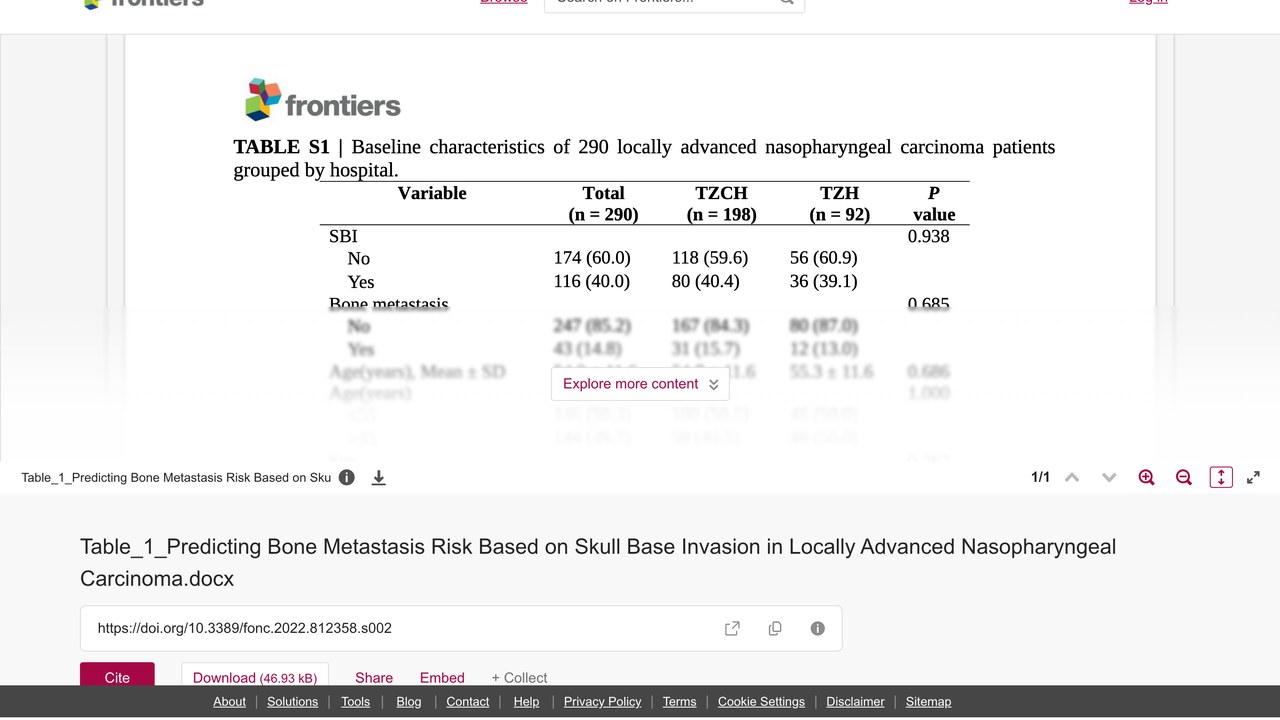This screenshot has height=720, width=1280.
Task: Open the Contact footer link
Action: 468,702
